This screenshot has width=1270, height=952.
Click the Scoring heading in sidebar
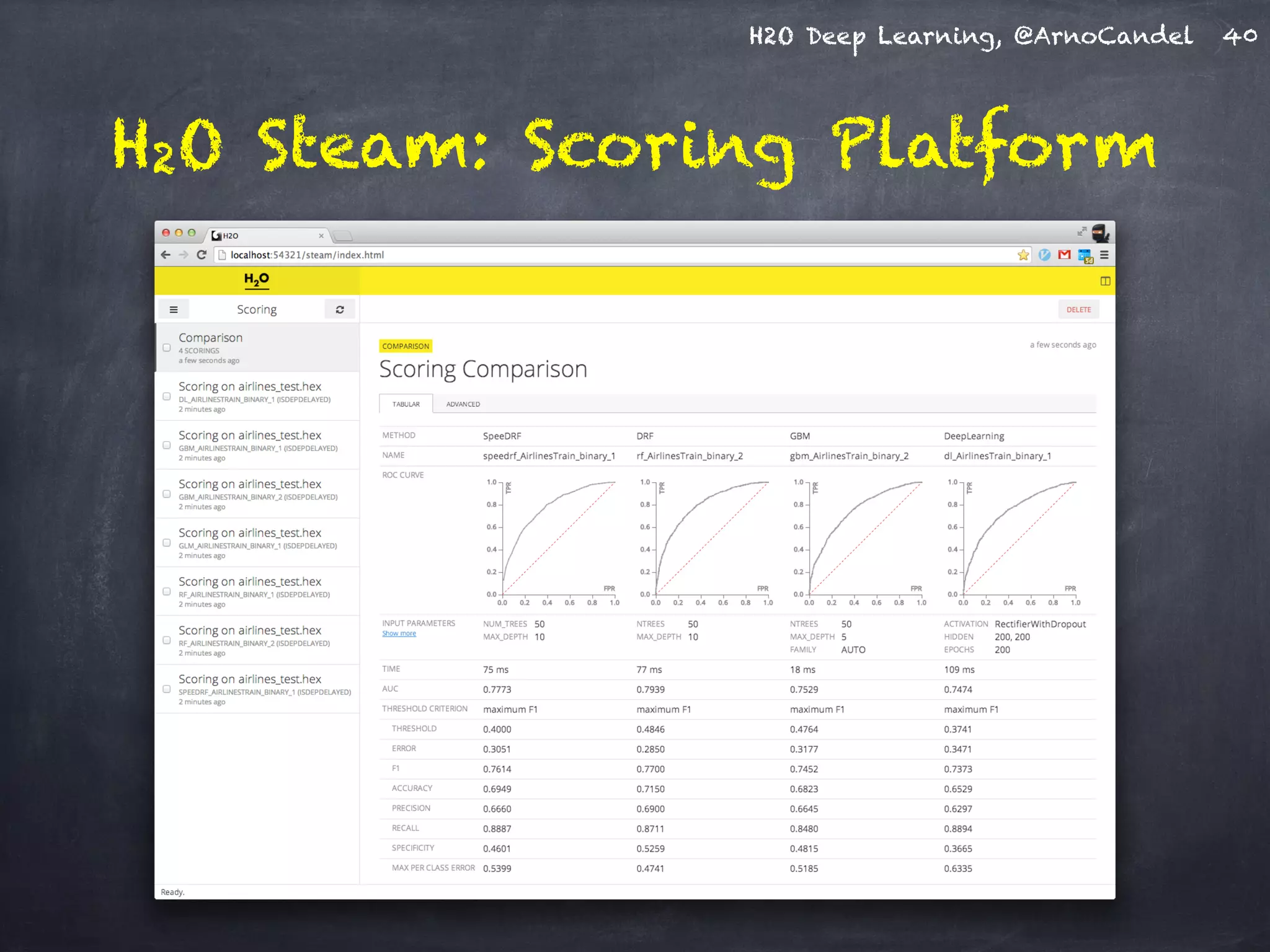[257, 309]
